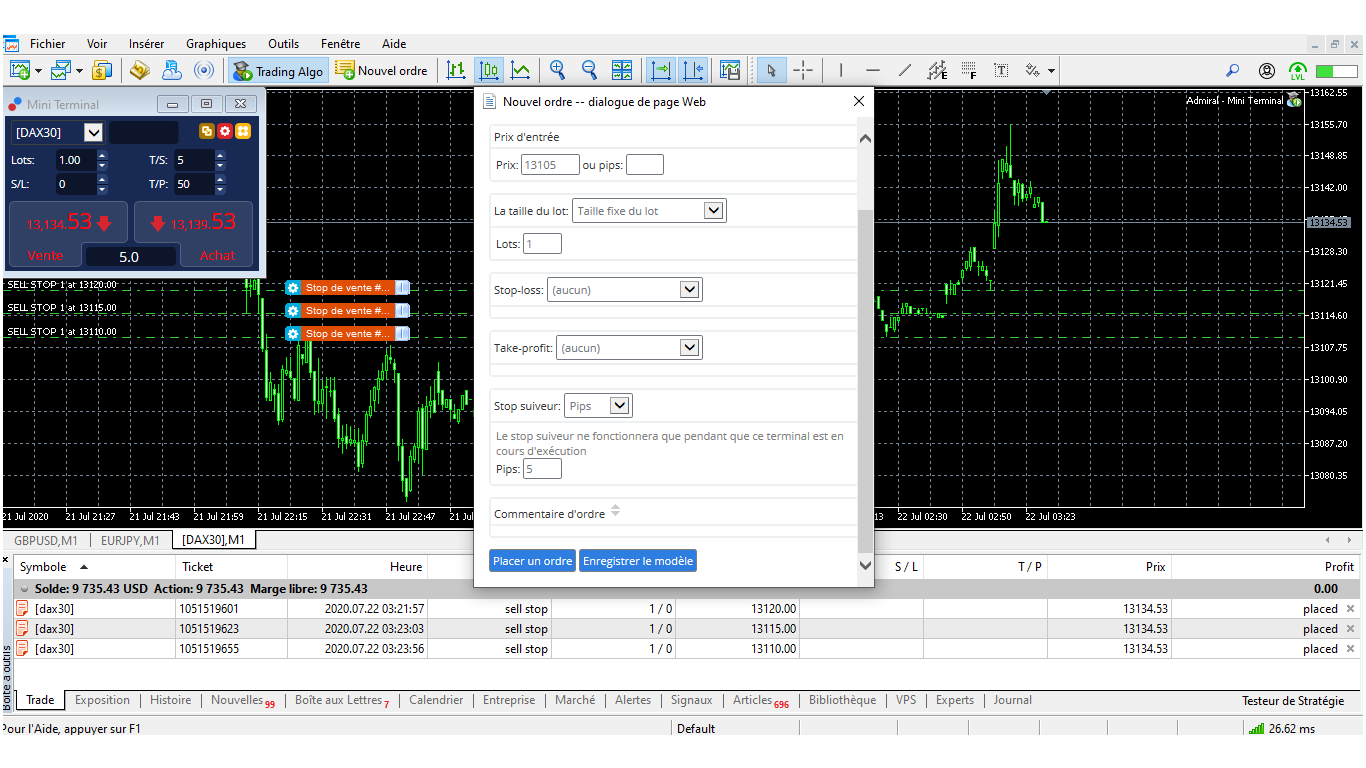Click Placer un ordre button
This screenshot has width=1366, height=768.
click(533, 561)
